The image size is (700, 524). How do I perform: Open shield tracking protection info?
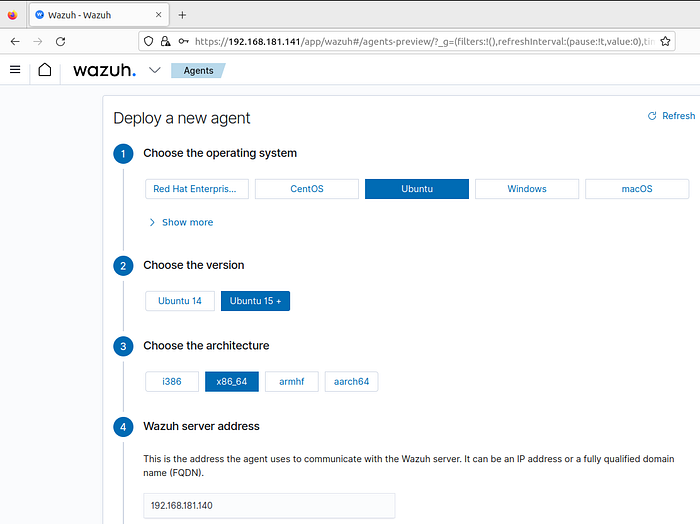149,42
